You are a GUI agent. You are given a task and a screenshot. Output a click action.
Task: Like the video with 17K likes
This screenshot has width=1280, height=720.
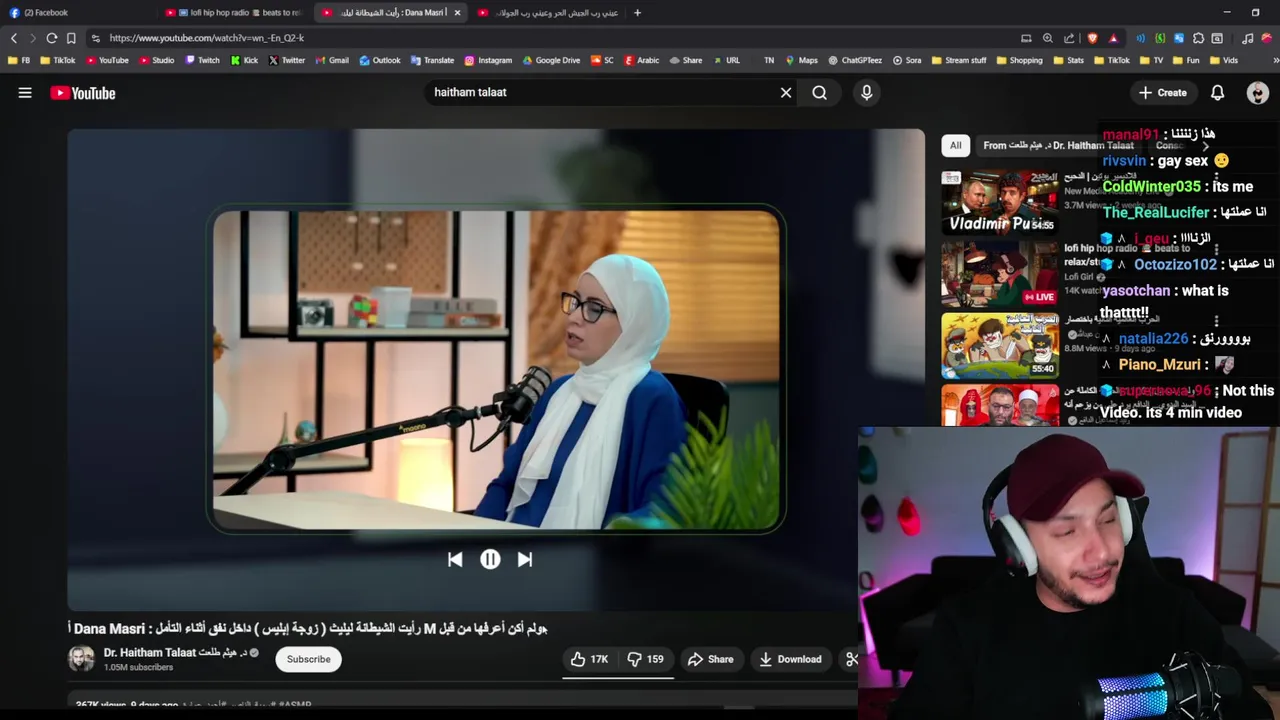[x=589, y=659]
